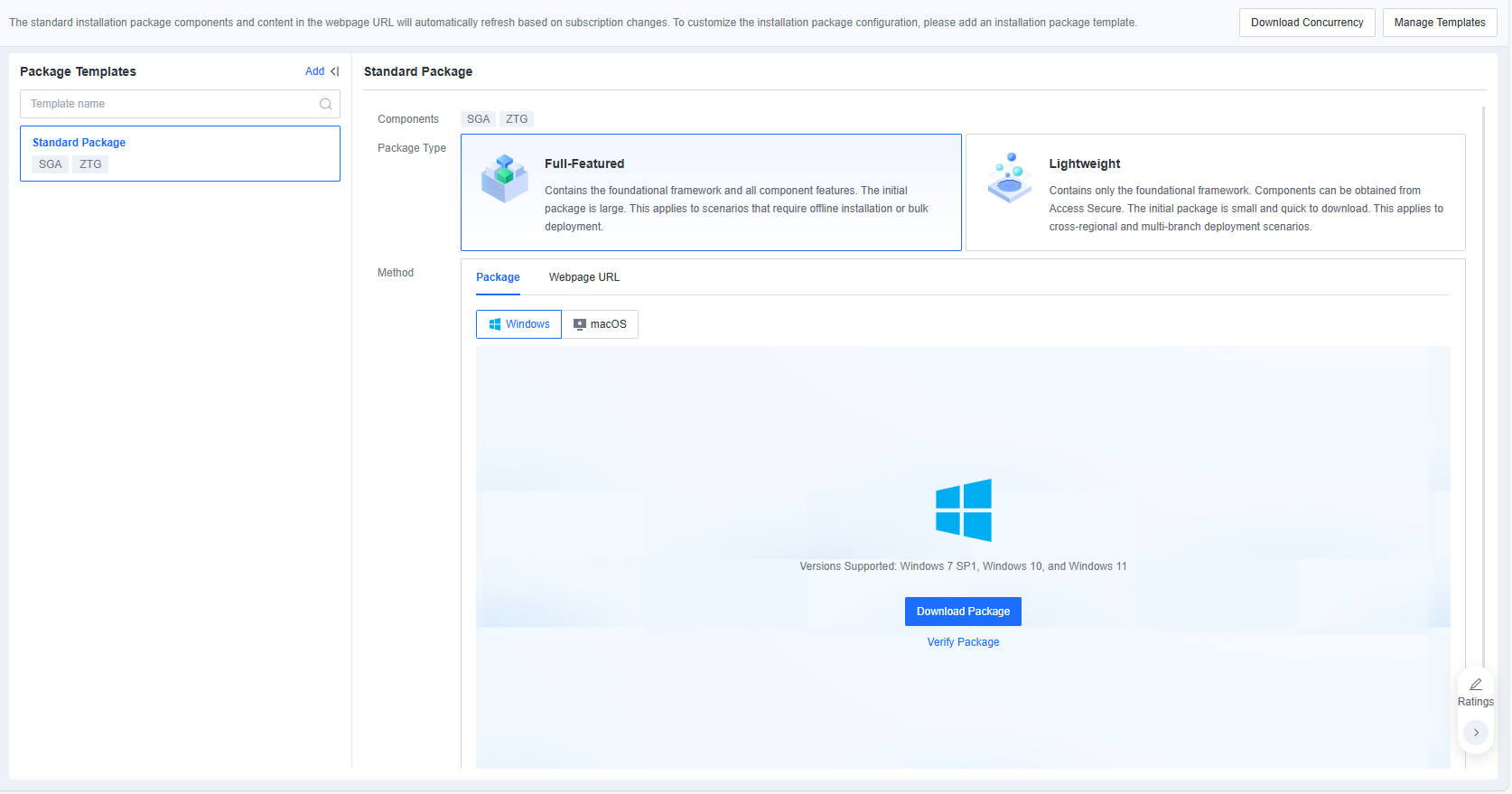Select the Full-Featured package type
The width and height of the screenshot is (1512, 794).
click(711, 192)
